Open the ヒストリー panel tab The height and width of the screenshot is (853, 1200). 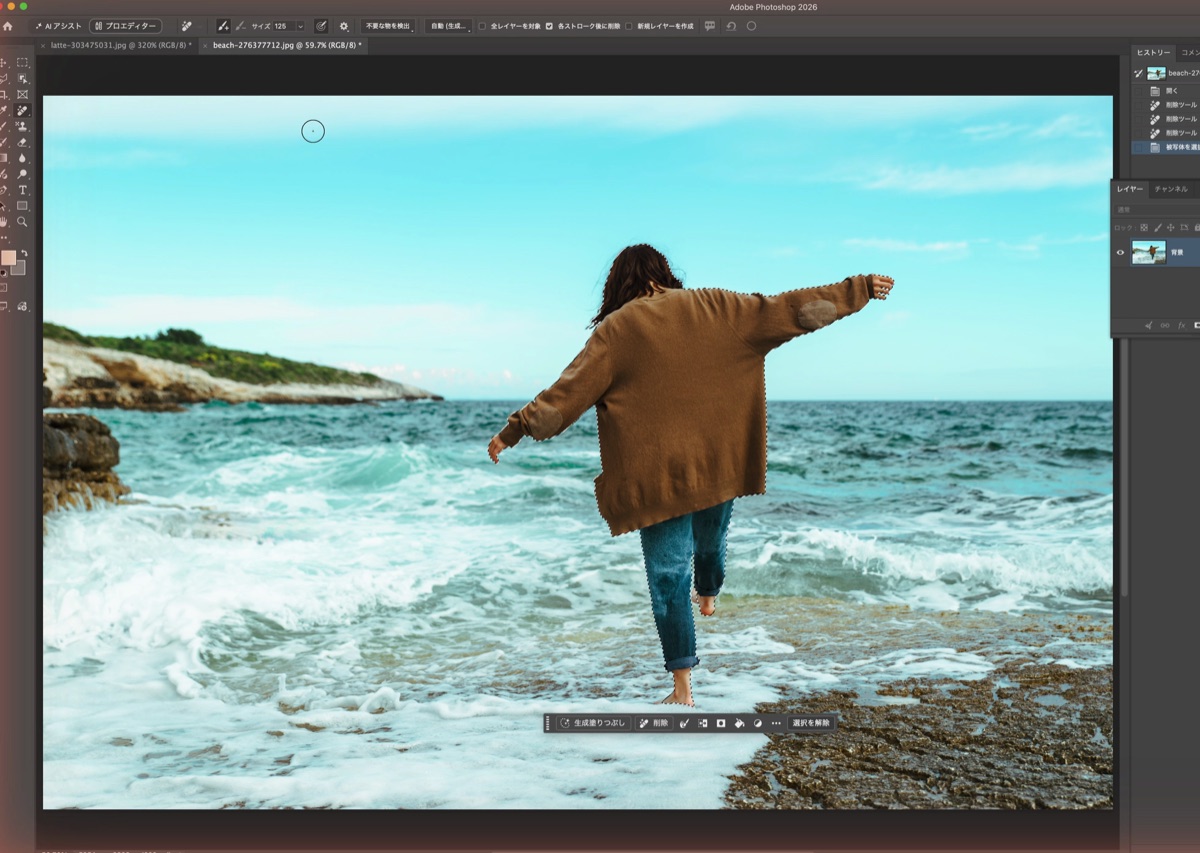(x=1153, y=52)
